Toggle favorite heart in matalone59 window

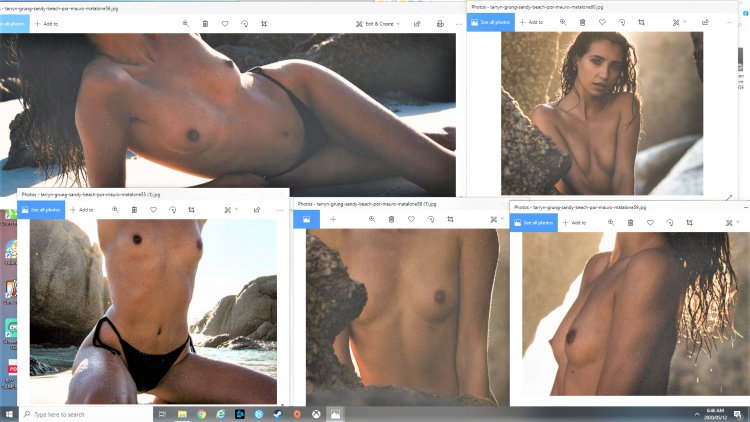[x=650, y=223]
